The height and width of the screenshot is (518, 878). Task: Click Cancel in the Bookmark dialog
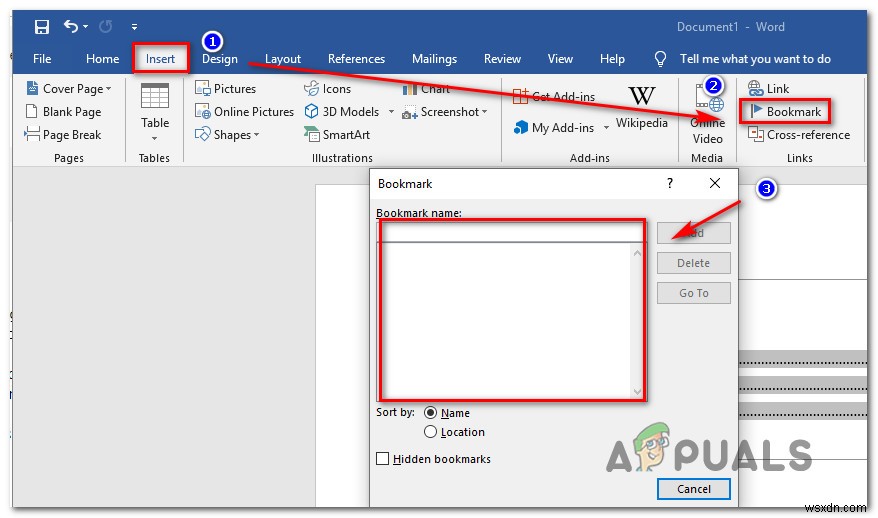694,489
